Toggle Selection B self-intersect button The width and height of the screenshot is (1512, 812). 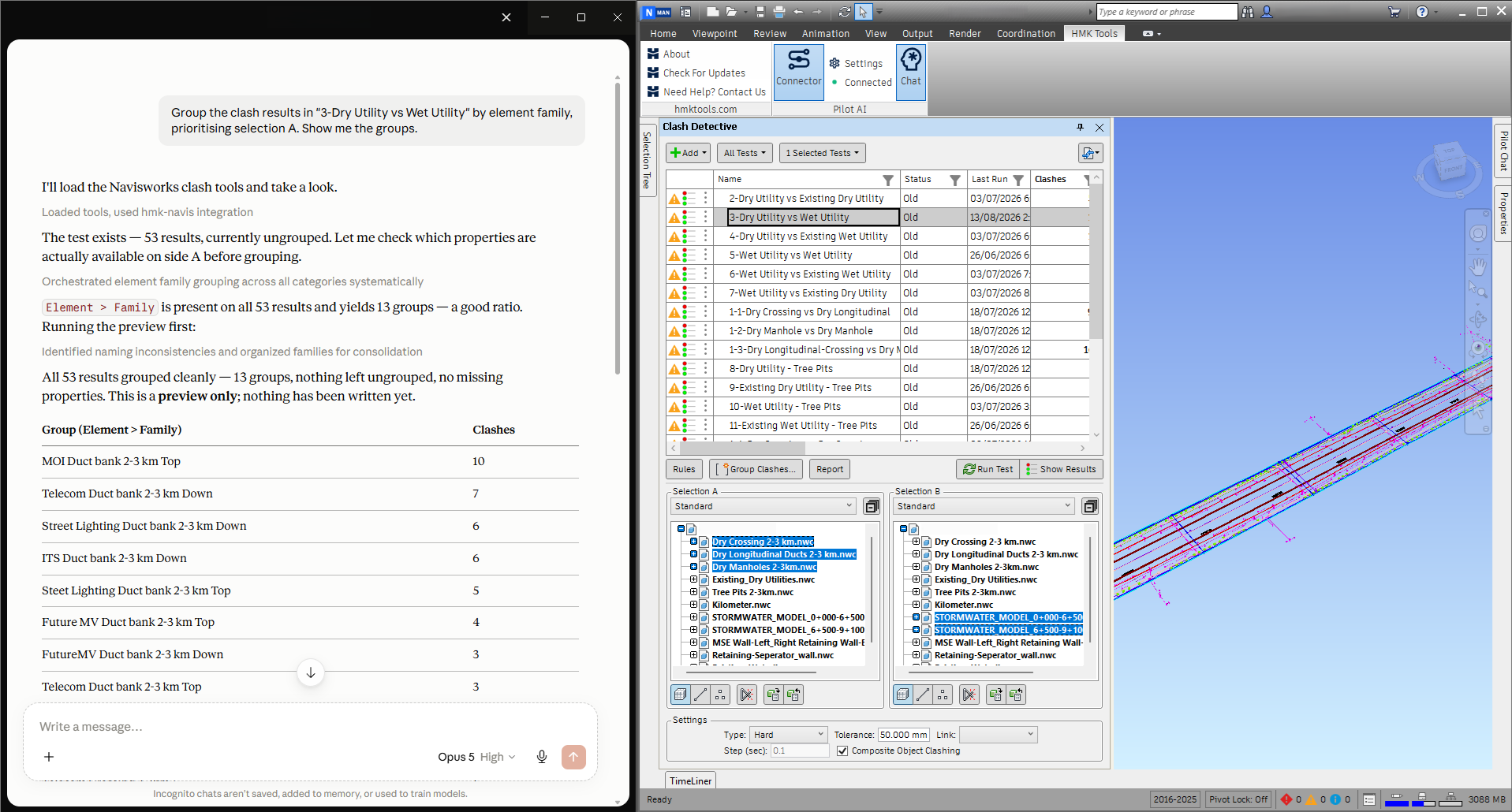[969, 695]
